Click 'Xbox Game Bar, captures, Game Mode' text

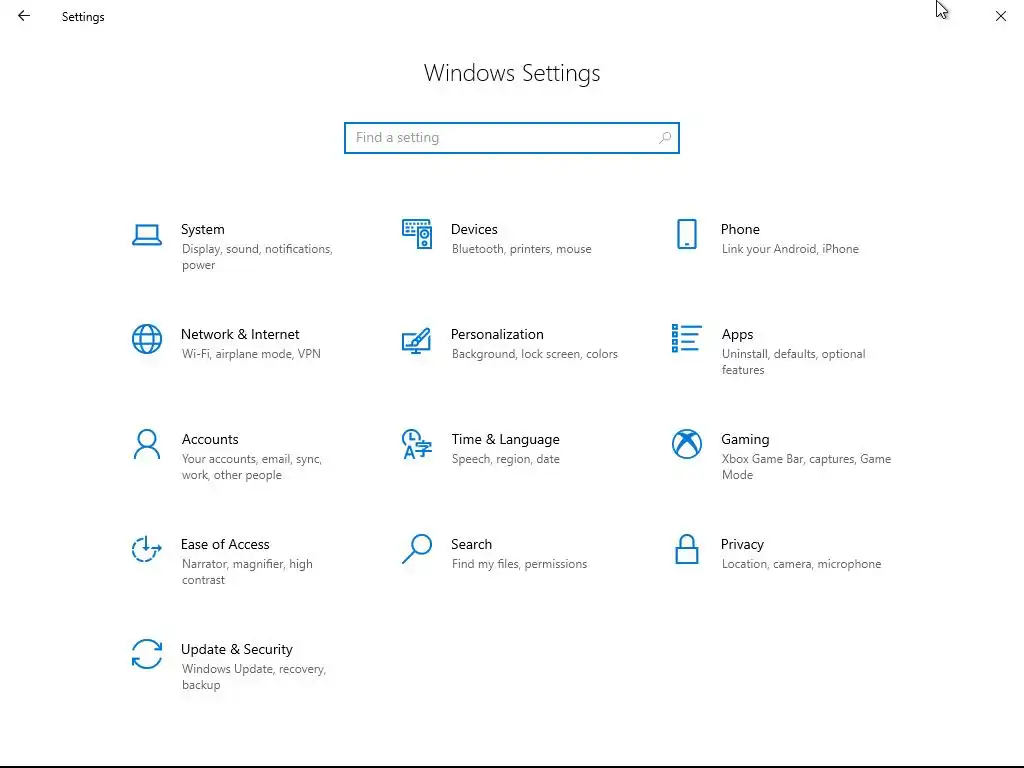tap(806, 467)
